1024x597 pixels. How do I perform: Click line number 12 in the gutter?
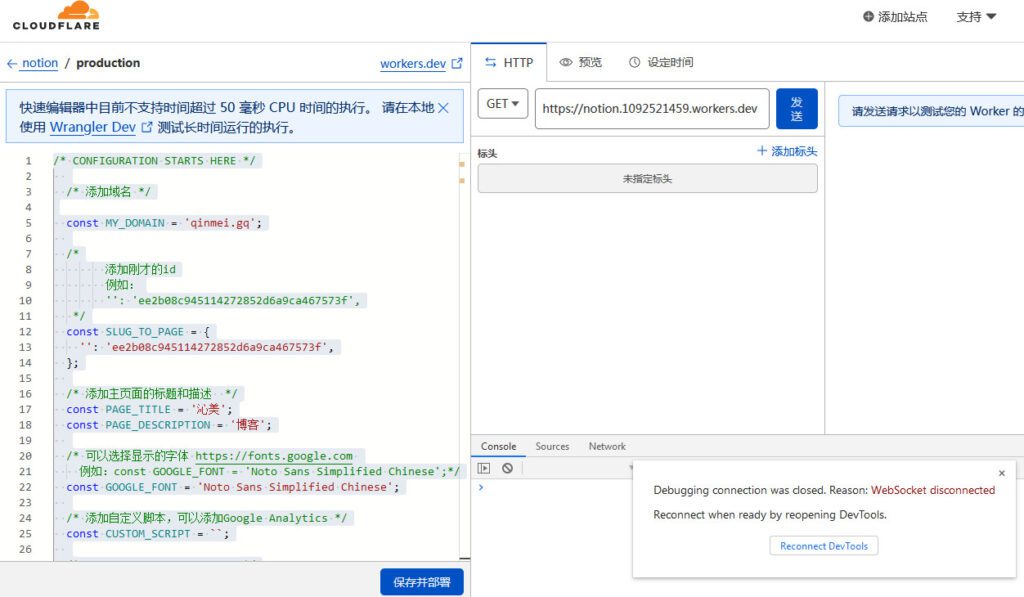coord(25,332)
